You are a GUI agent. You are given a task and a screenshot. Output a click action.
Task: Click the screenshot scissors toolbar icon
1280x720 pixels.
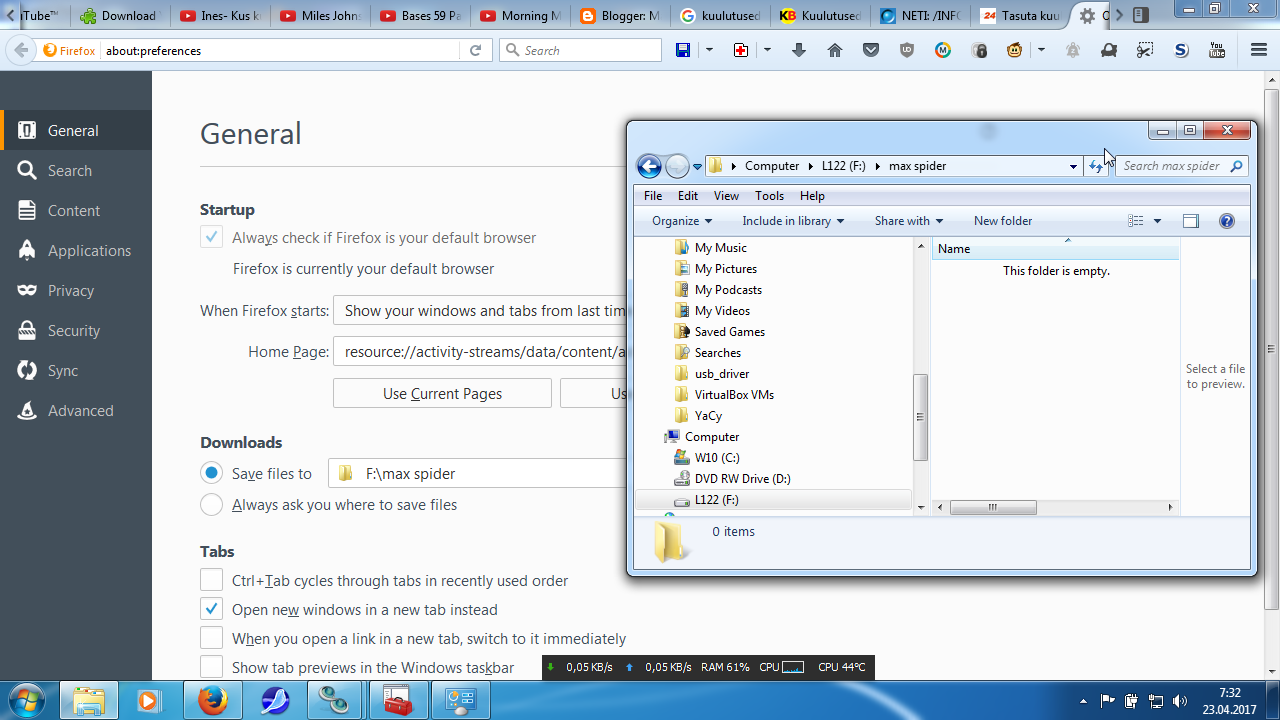pos(1145,50)
